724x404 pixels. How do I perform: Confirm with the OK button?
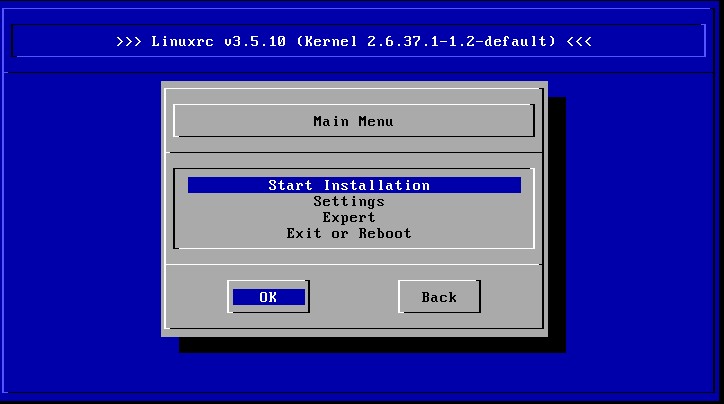268,297
